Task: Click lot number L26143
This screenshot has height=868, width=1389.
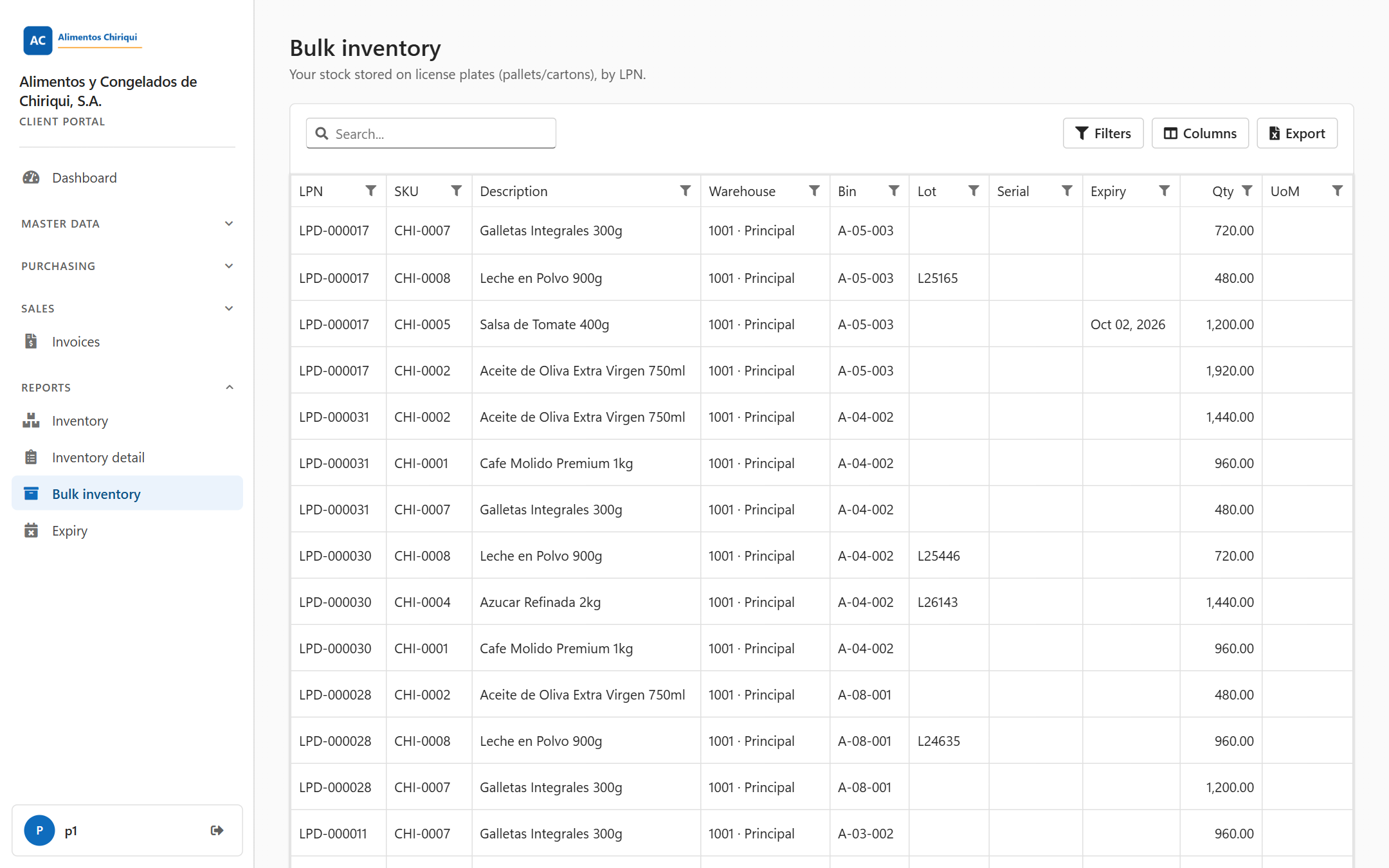Action: (x=938, y=602)
